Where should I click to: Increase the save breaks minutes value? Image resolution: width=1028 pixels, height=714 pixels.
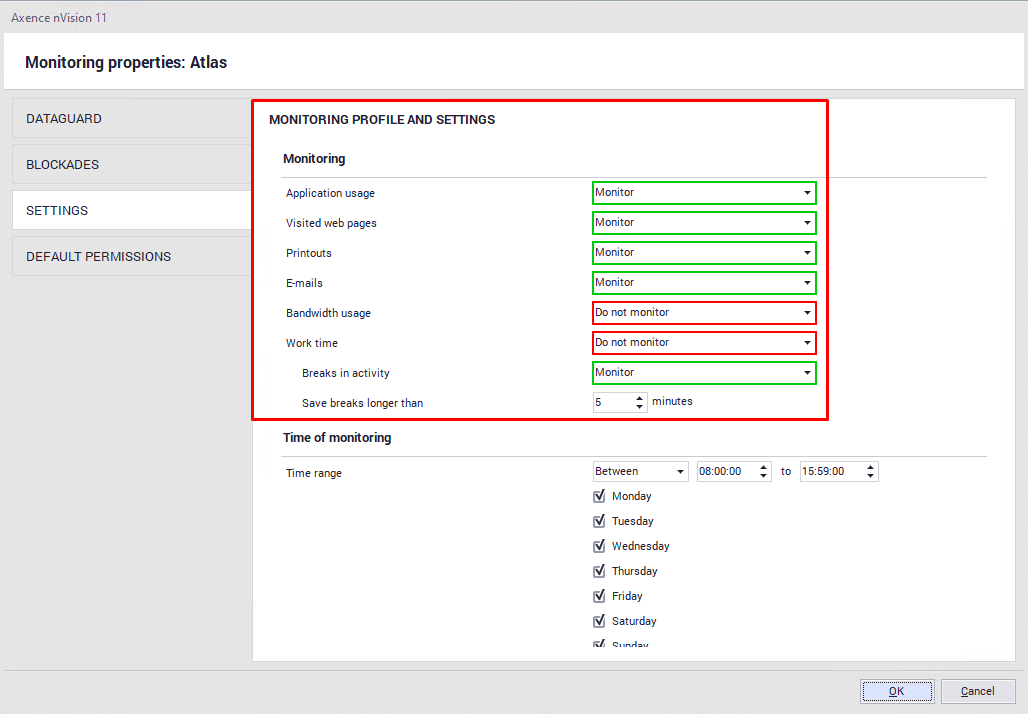[640, 398]
